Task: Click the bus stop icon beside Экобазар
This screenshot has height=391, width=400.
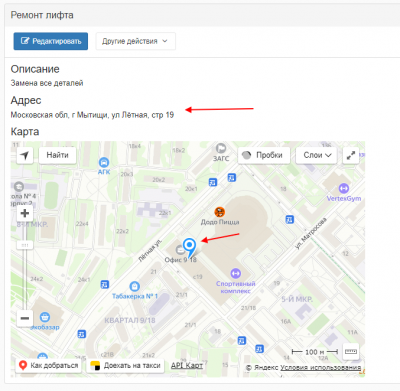Action: pyautogui.click(x=82, y=334)
